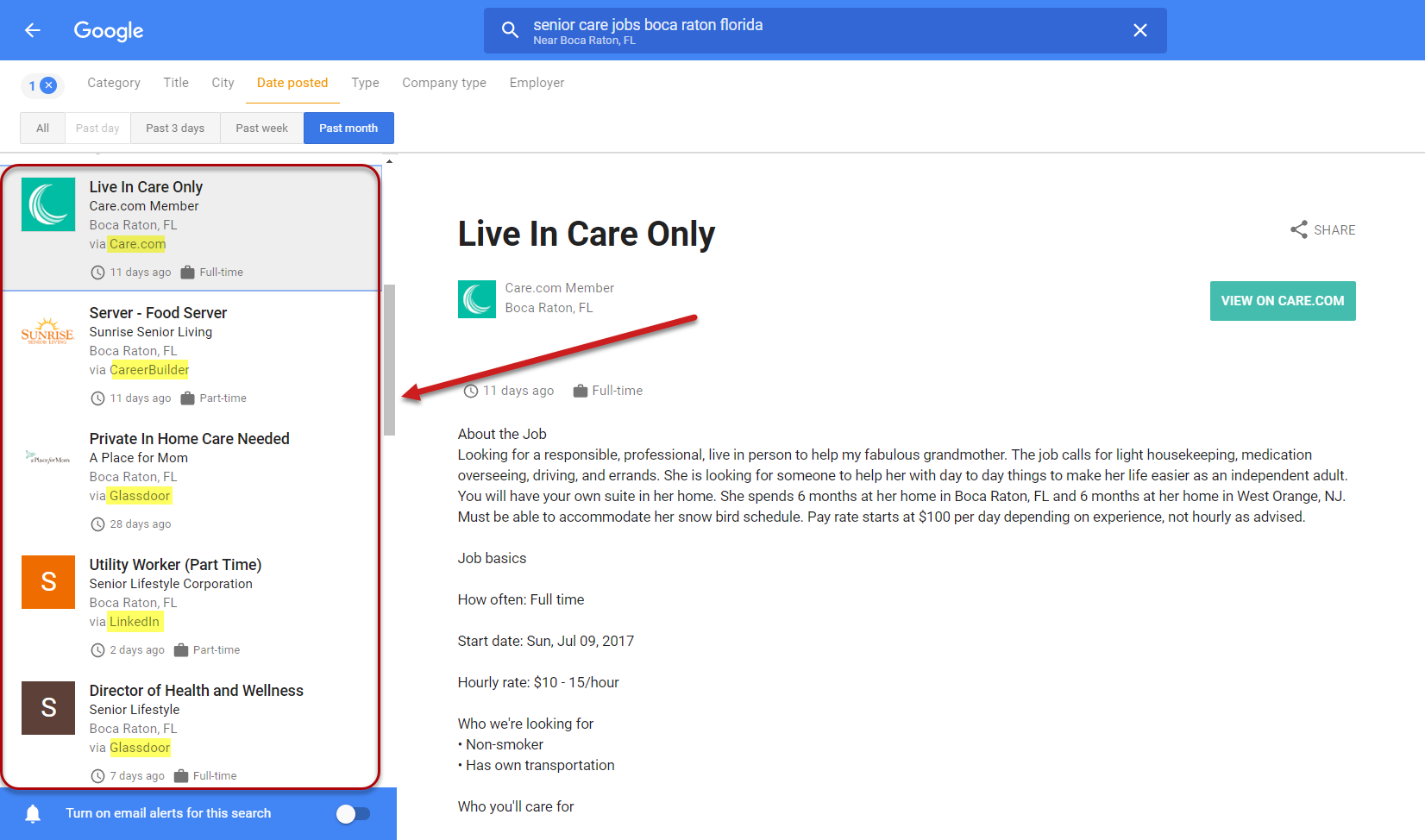The width and height of the screenshot is (1425, 840).
Task: Click the Sunrise Senior Living logo
Action: coord(48,331)
